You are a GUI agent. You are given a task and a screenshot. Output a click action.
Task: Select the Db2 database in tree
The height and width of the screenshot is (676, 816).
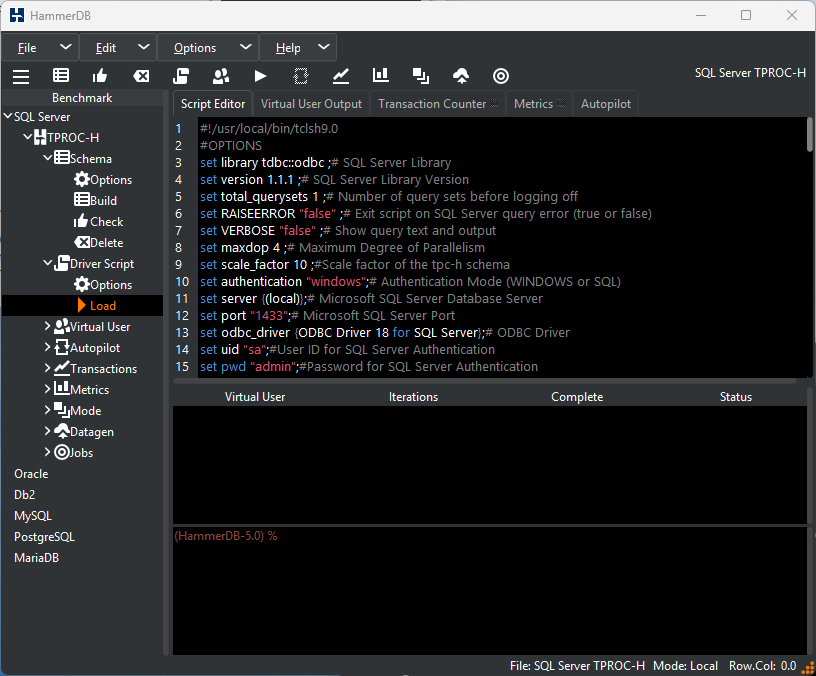click(24, 494)
